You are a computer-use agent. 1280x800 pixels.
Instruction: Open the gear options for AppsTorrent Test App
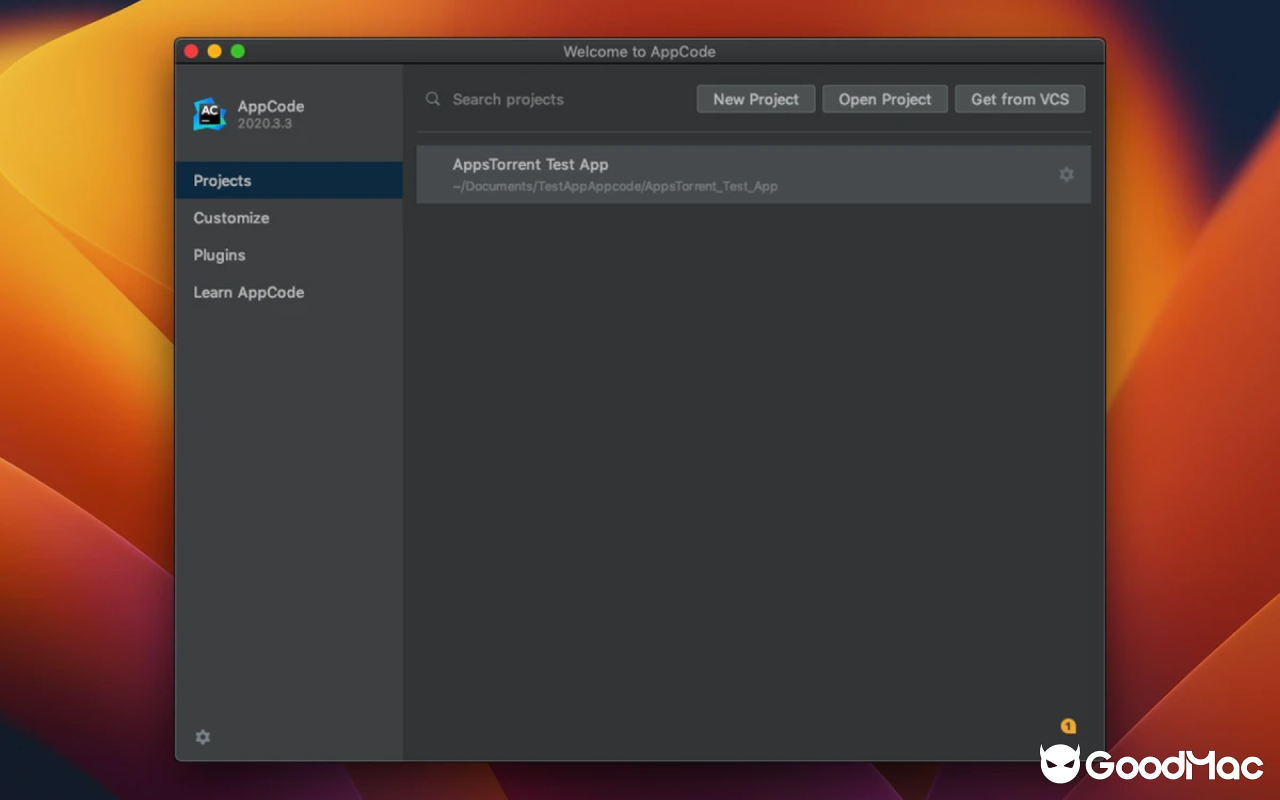pos(1066,174)
